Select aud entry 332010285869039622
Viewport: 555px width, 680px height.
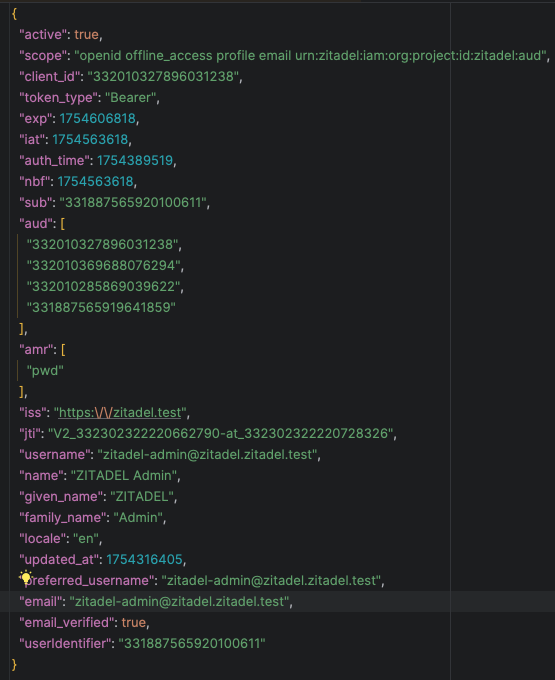[x=104, y=286]
